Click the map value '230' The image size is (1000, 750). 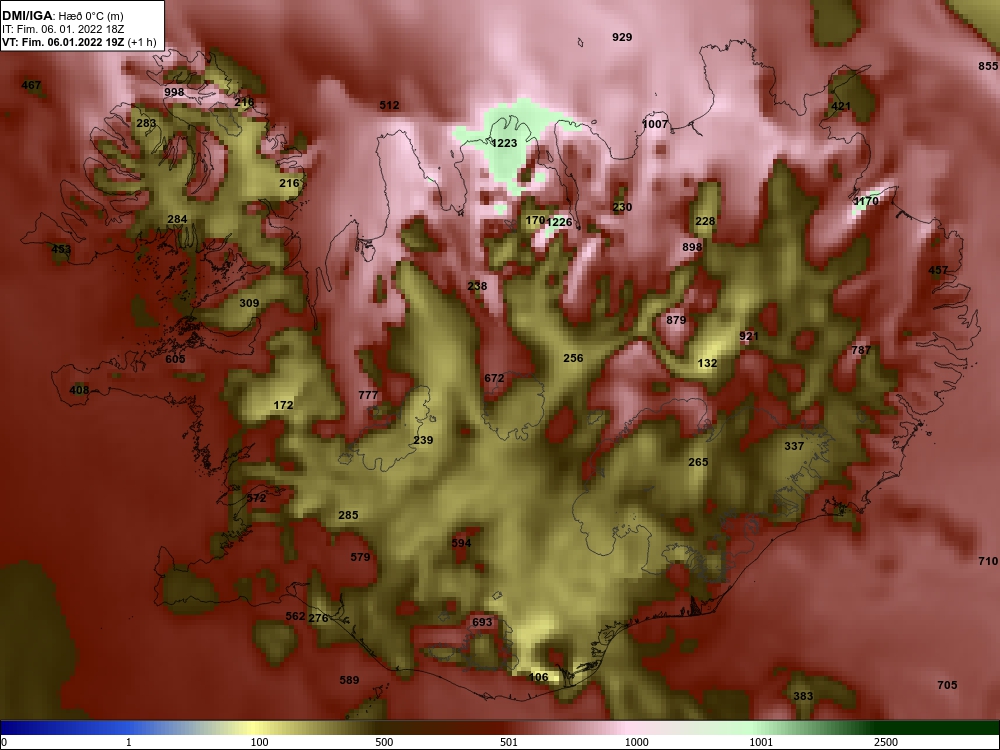pyautogui.click(x=622, y=207)
